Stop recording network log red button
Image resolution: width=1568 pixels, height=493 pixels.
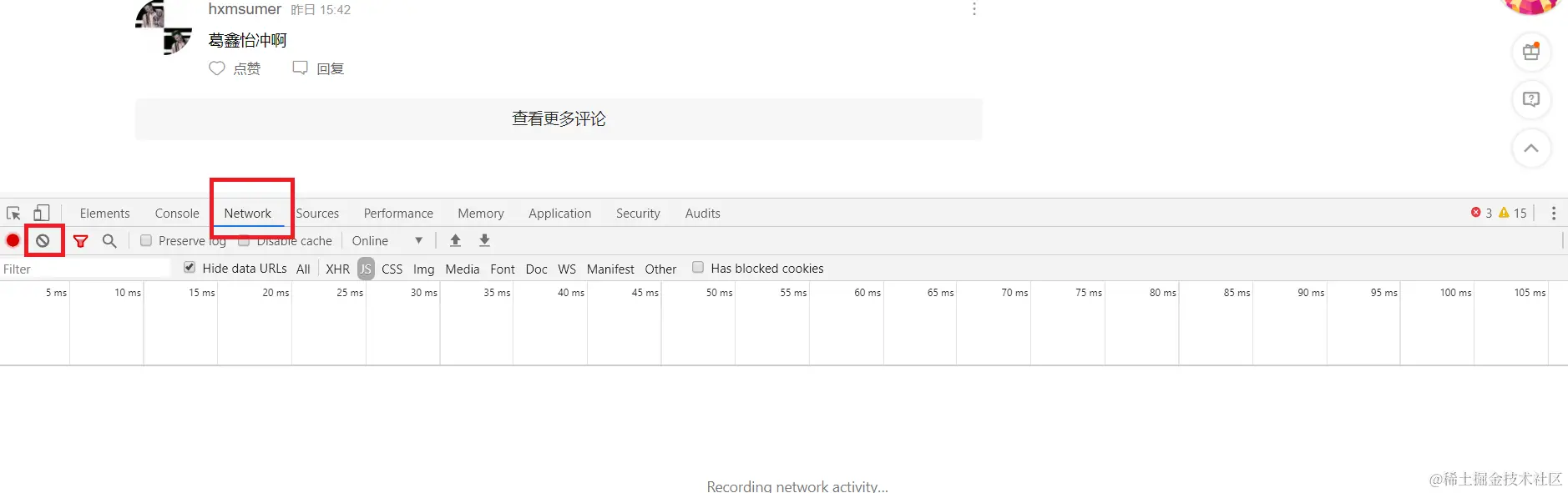tap(13, 240)
